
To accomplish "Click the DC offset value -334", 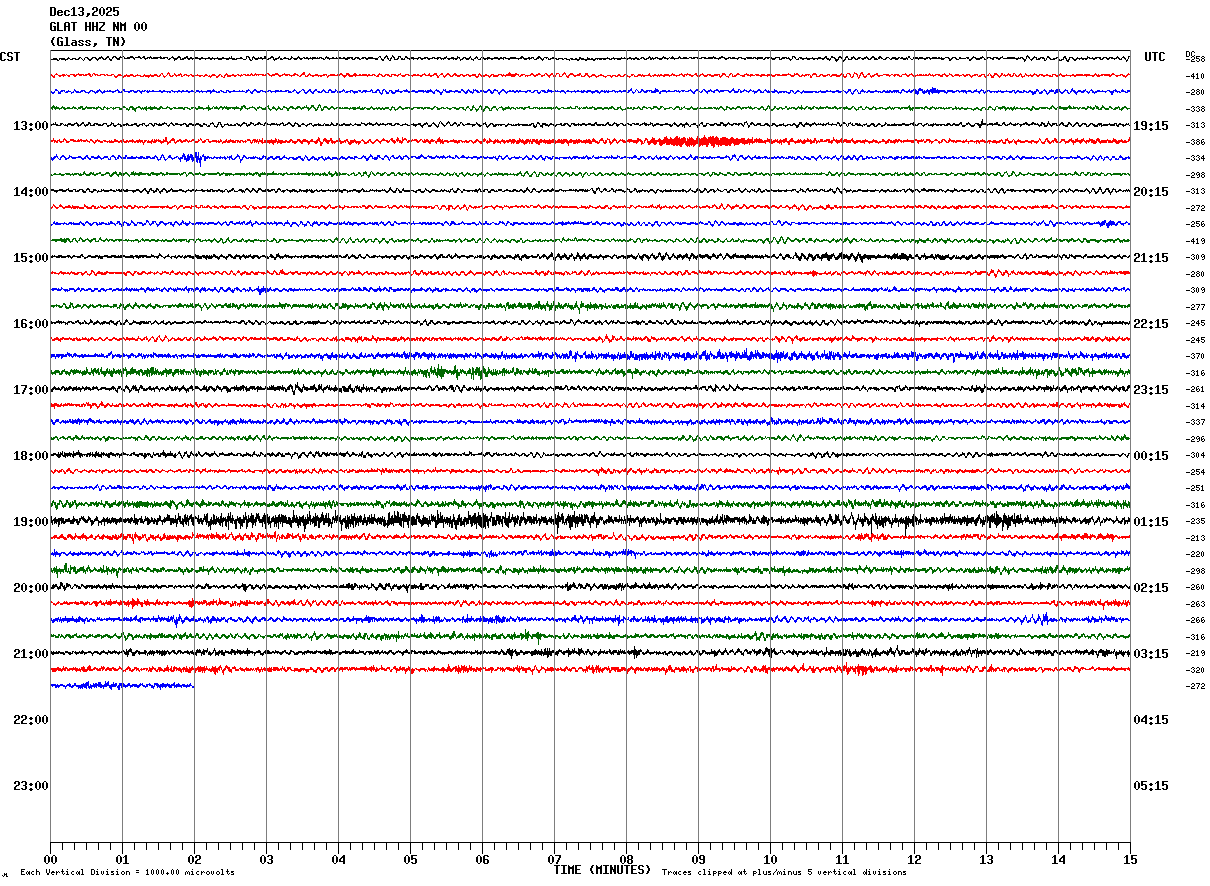I will tap(1195, 158).
